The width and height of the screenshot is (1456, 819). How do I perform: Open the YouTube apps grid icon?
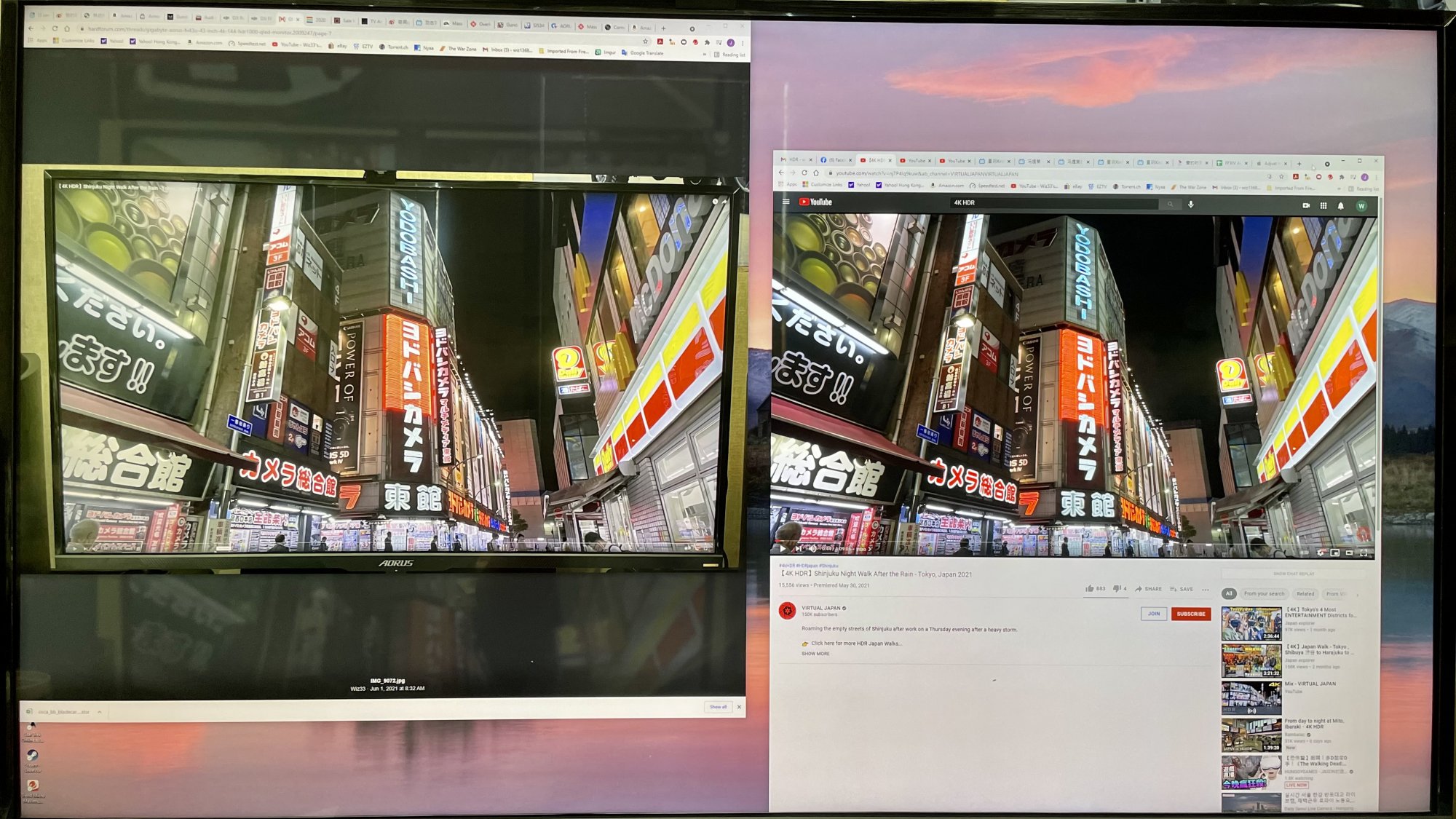(1324, 206)
